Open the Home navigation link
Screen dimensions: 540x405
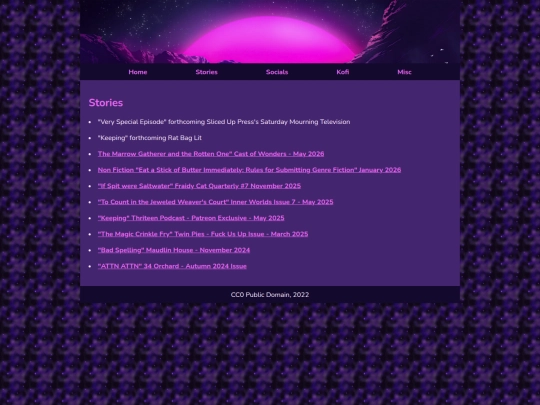pos(138,72)
